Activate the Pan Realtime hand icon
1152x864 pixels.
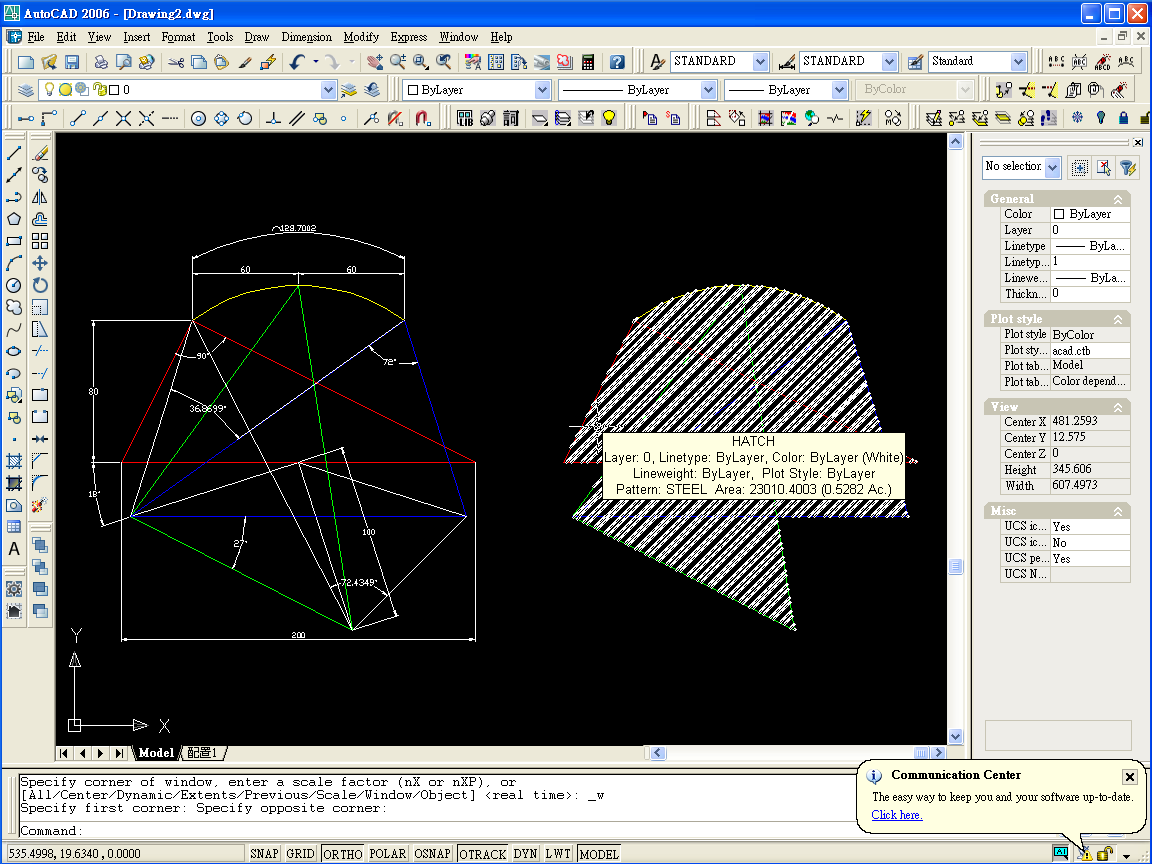tap(375, 62)
